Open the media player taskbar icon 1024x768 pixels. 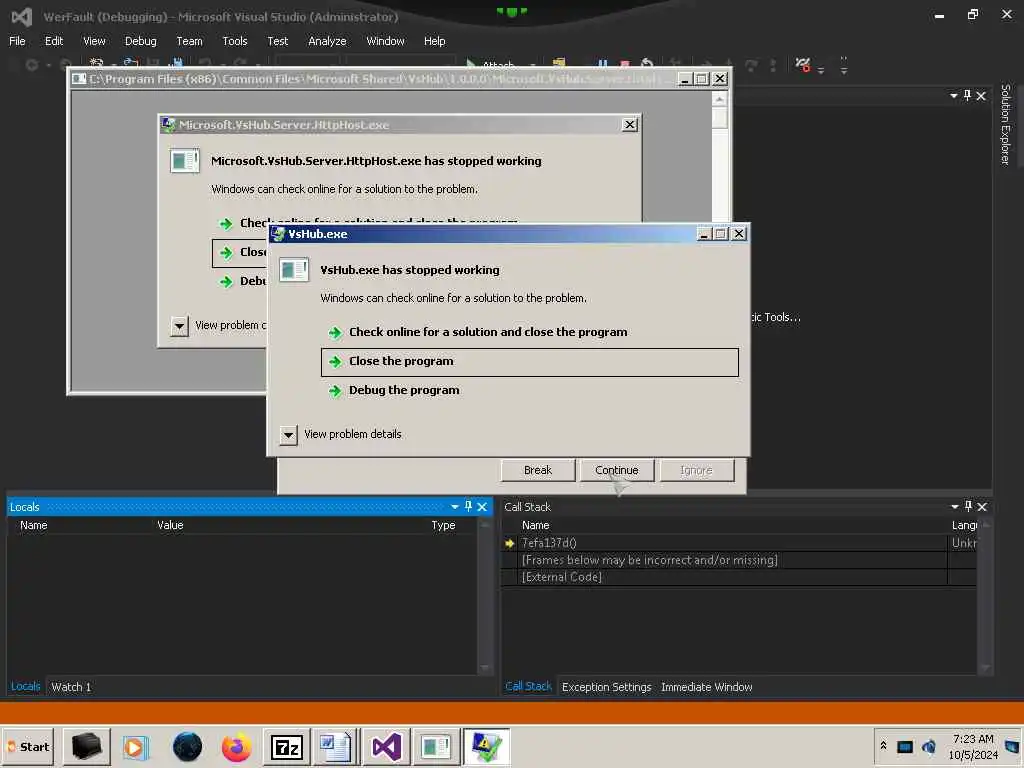[x=136, y=746]
